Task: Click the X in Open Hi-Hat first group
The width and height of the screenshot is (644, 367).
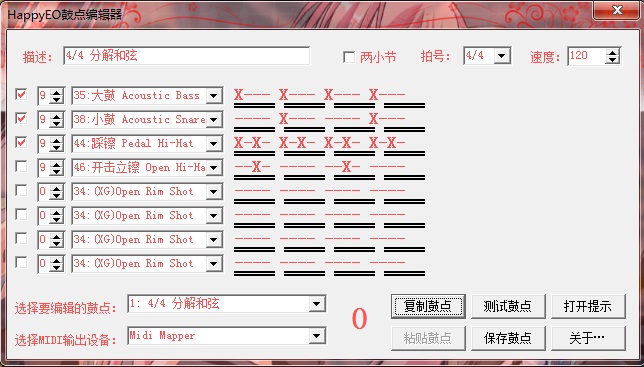Action: 257,167
